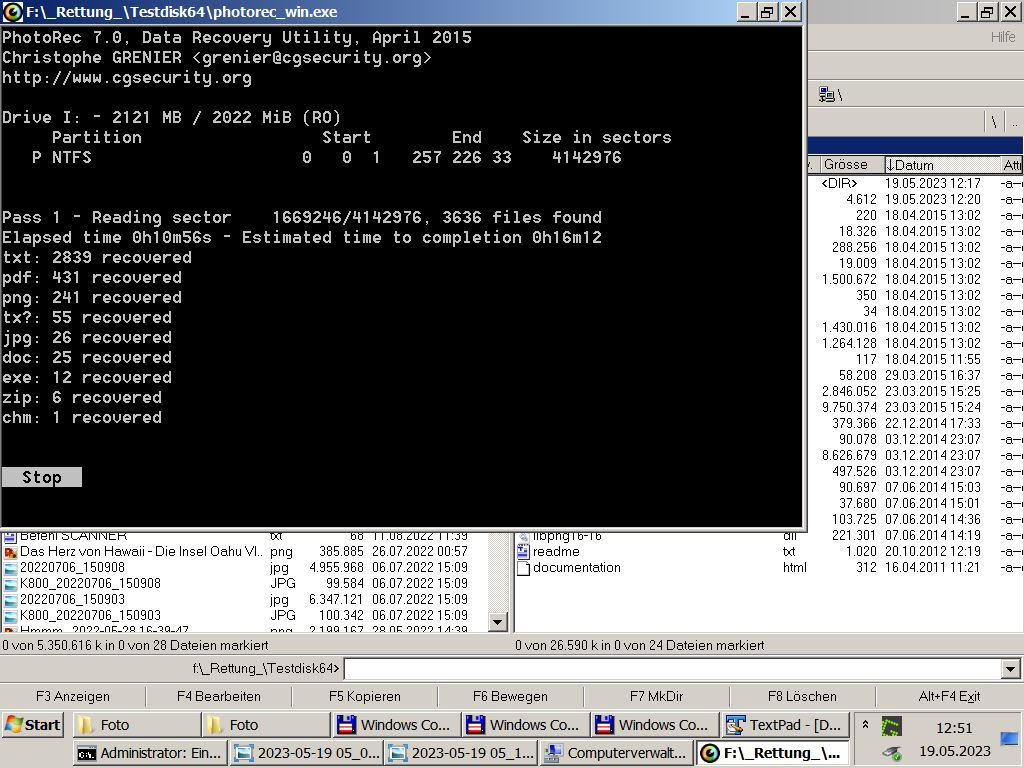Image resolution: width=1024 pixels, height=768 pixels.
Task: Open the Hilfe menu in Total Commander
Action: click(x=1002, y=37)
